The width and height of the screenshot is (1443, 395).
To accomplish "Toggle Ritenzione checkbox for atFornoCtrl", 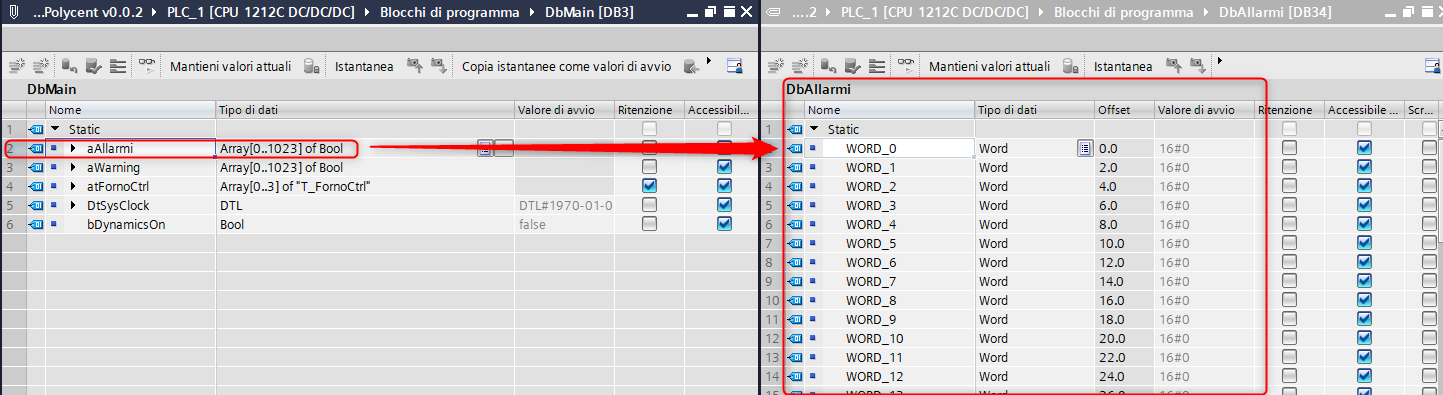I will 650,186.
